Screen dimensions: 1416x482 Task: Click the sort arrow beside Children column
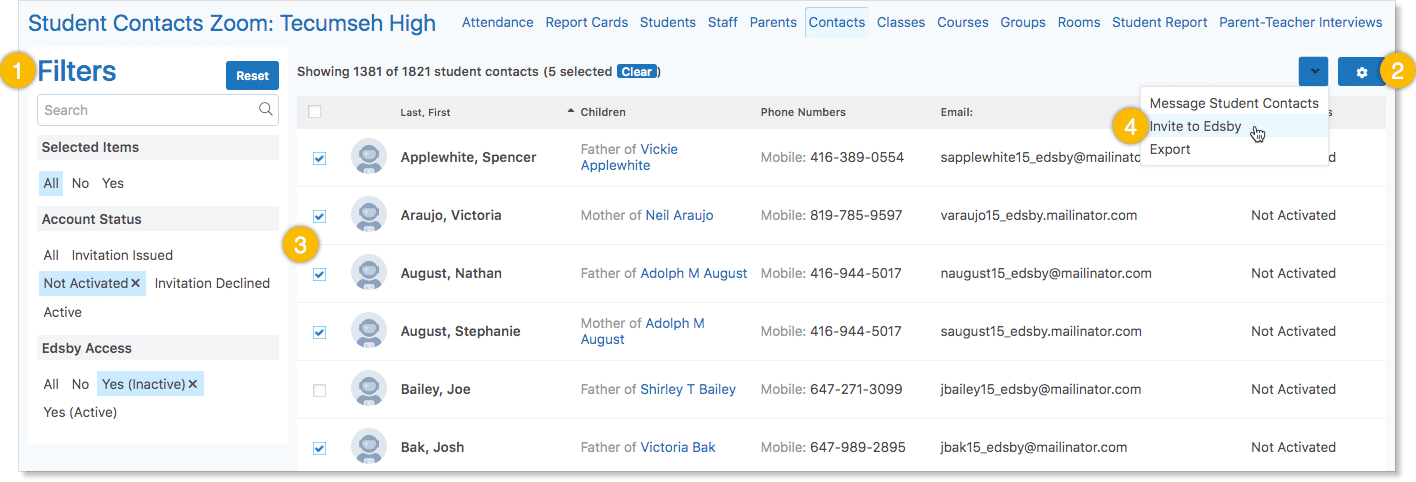[x=571, y=111]
